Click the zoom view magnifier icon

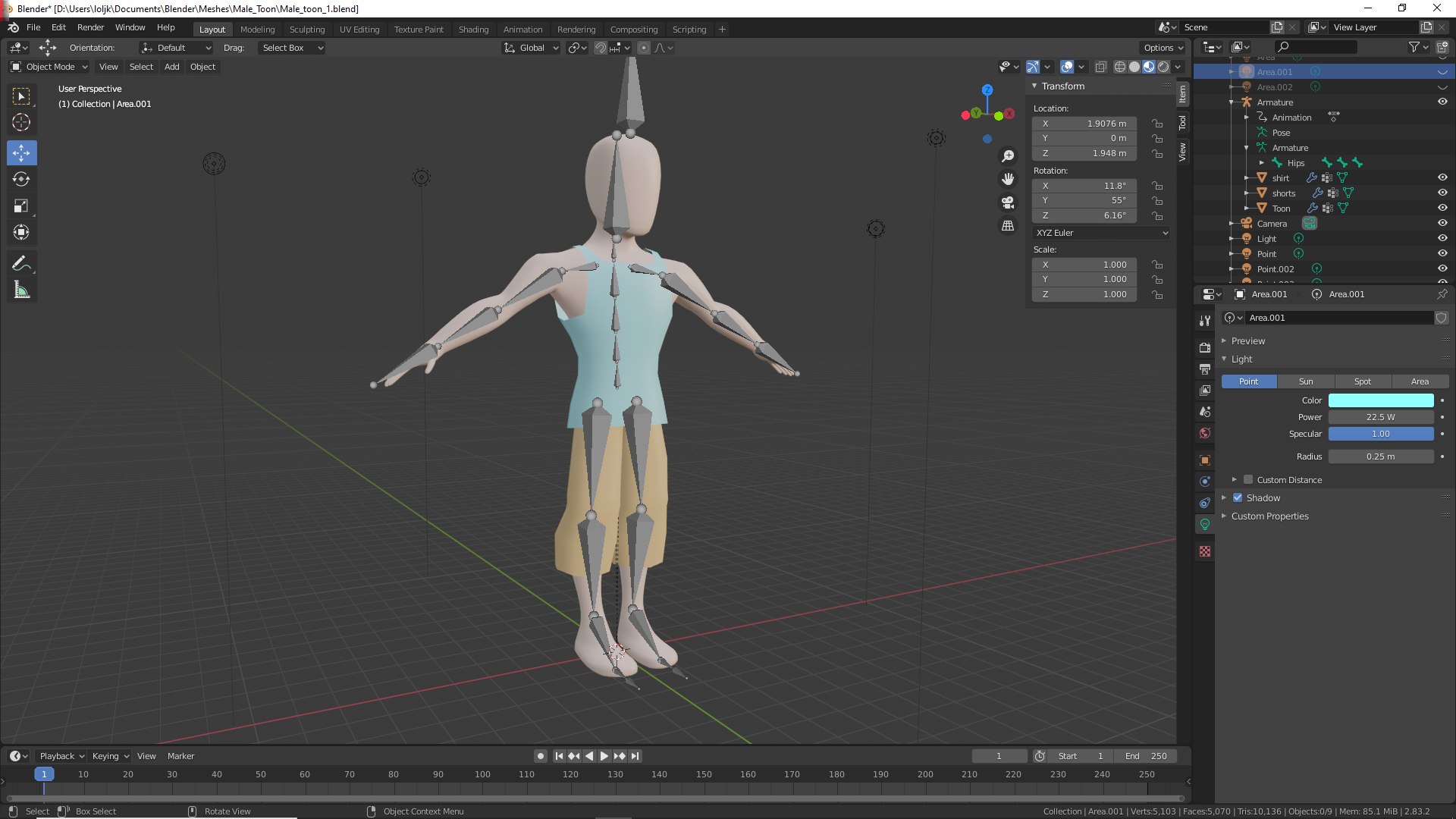click(1008, 156)
